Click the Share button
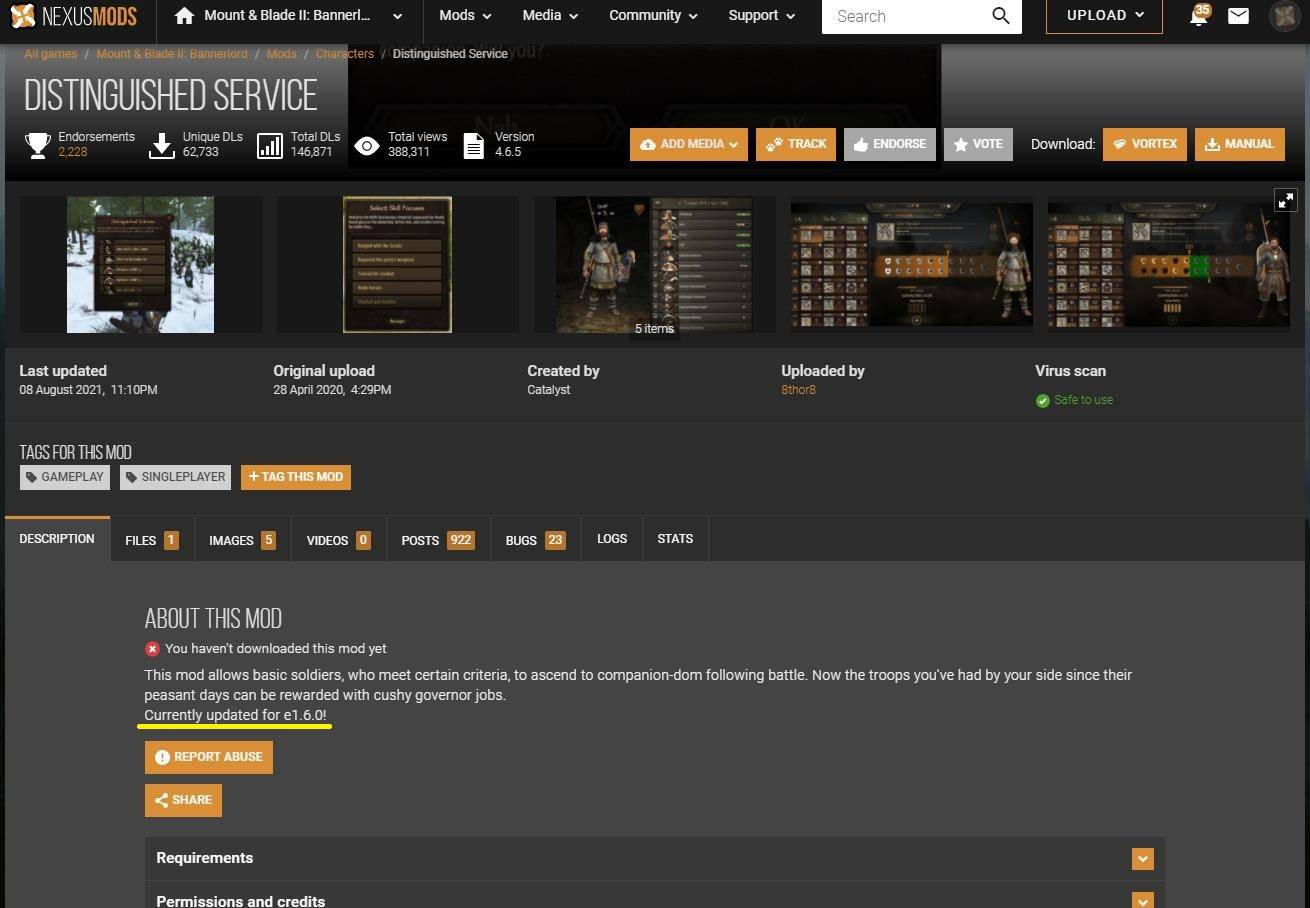This screenshot has width=1310, height=908. click(183, 800)
